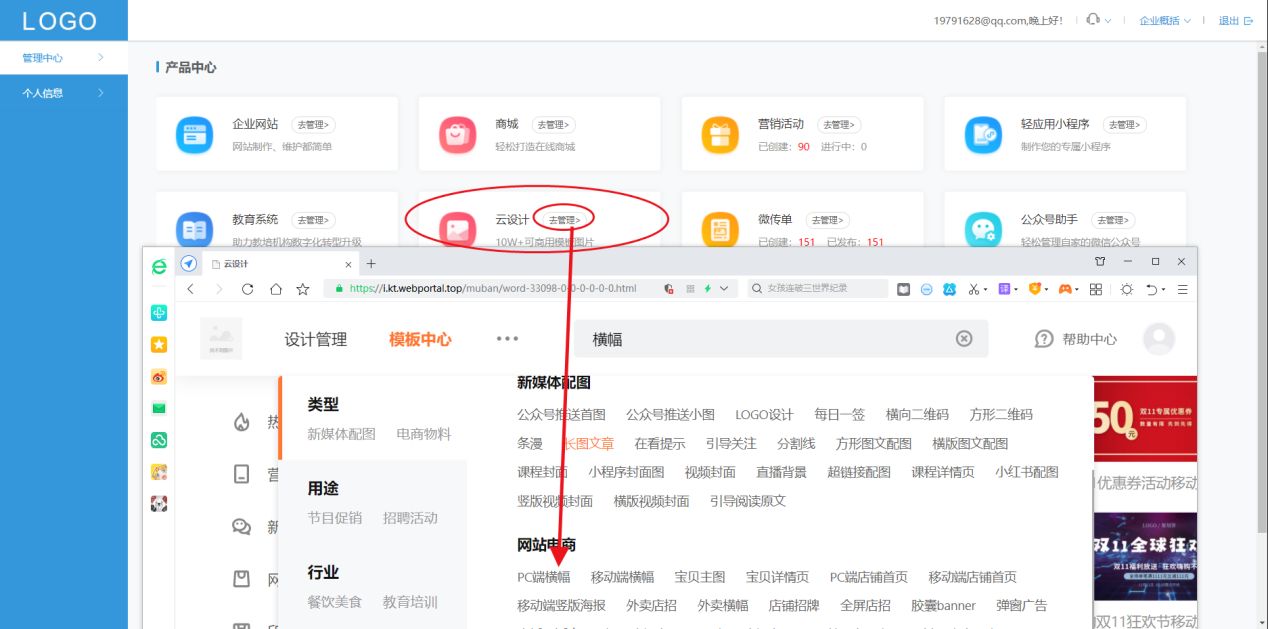Click 去管理 for 营销活动
The image size is (1268, 629).
(839, 125)
